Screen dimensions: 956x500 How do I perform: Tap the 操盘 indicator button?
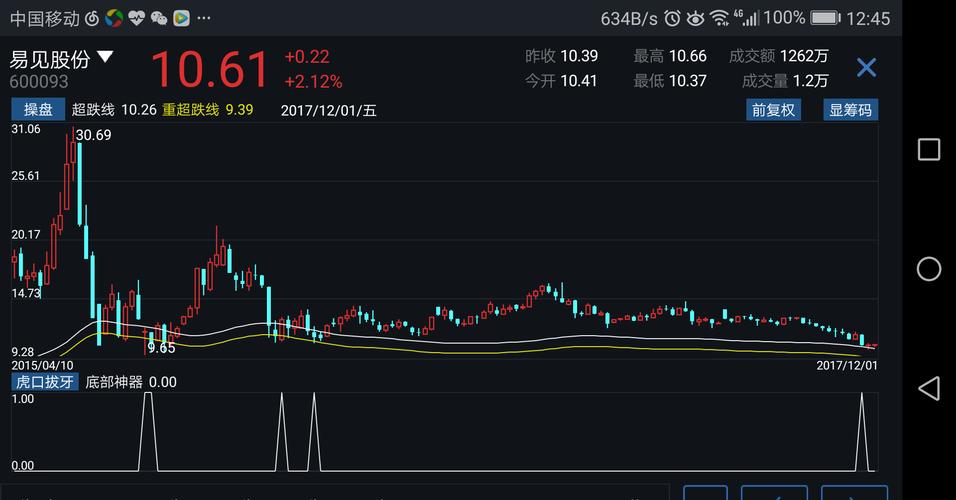click(38, 110)
